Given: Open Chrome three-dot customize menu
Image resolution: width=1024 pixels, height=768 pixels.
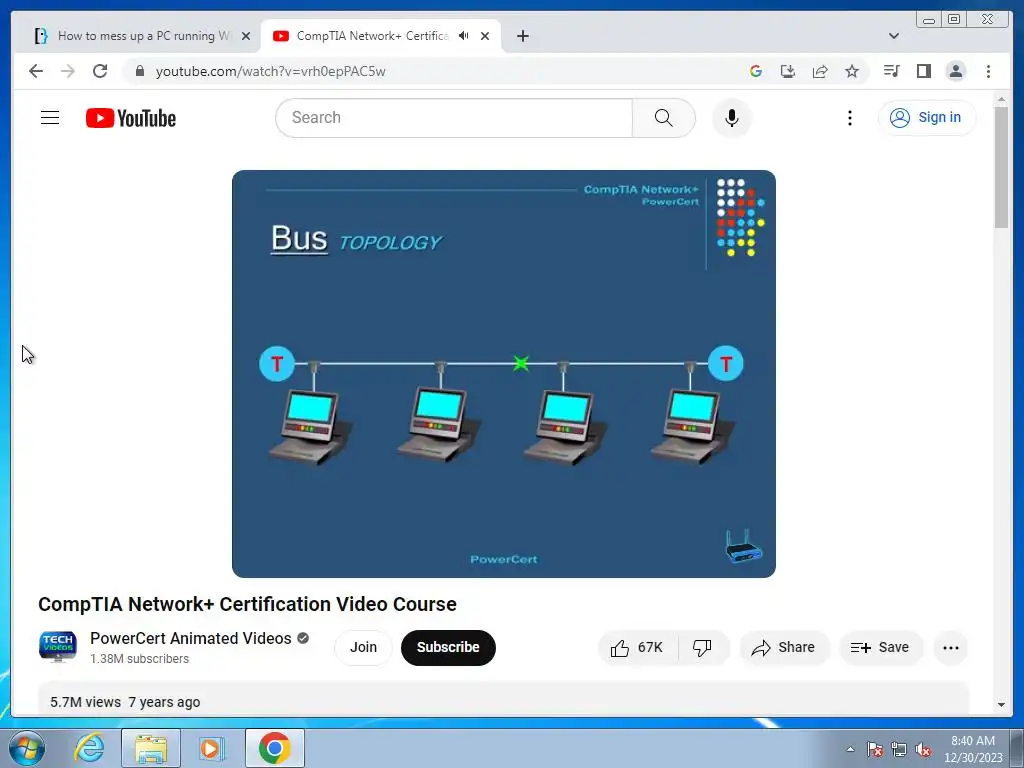Looking at the screenshot, I should 988,71.
